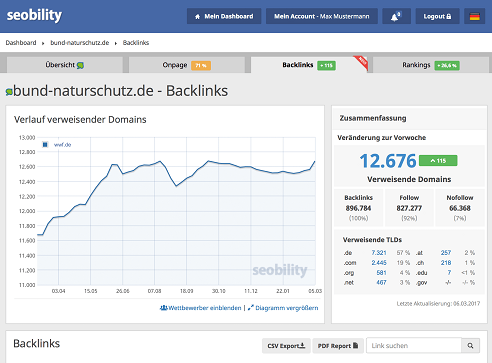Viewport: 492px width, 363px height.
Task: Open the notifications bell
Action: 396,16
